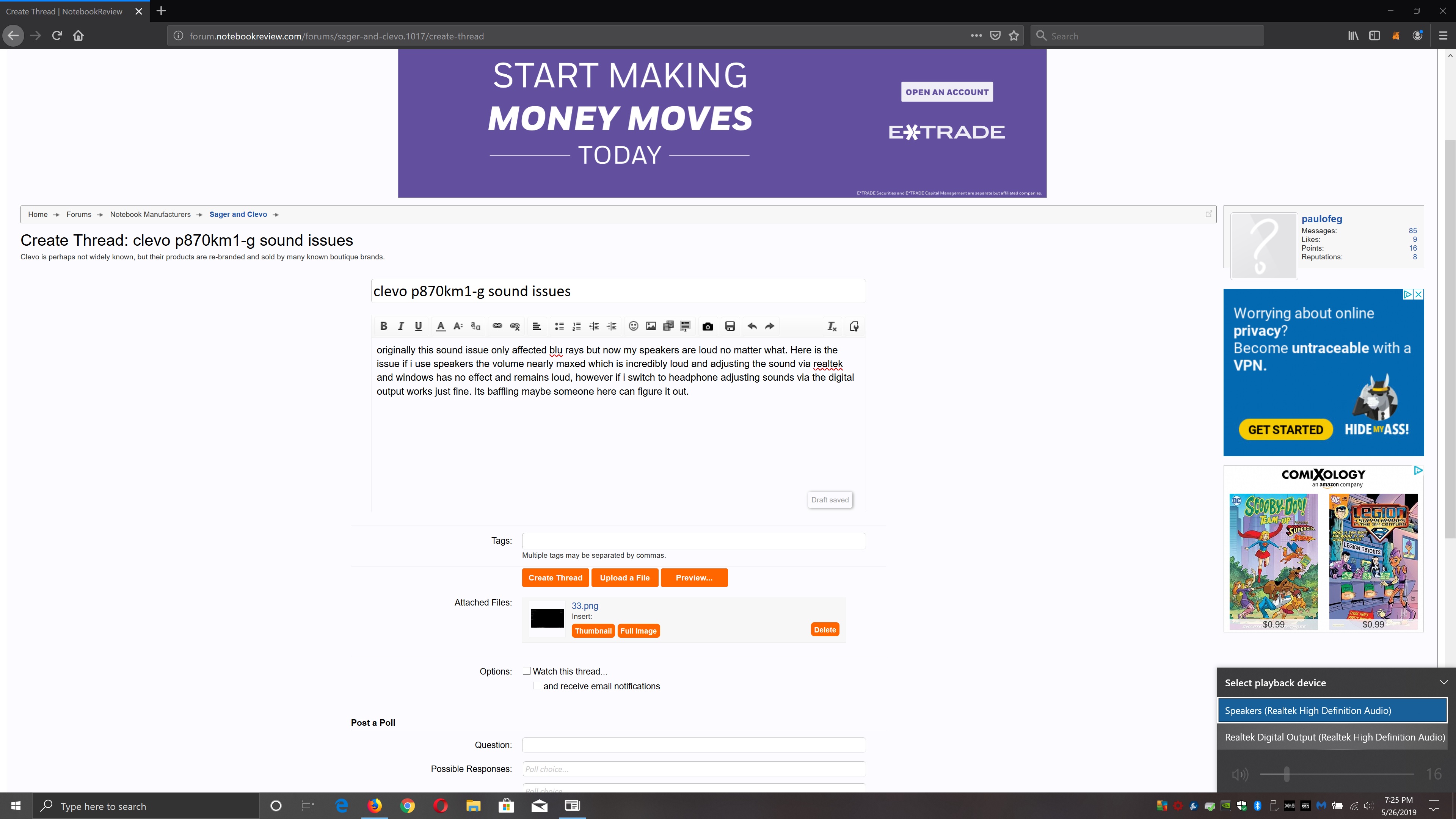Tick the receive email notifications checkbox
The width and height of the screenshot is (1456, 819).
tap(537, 686)
